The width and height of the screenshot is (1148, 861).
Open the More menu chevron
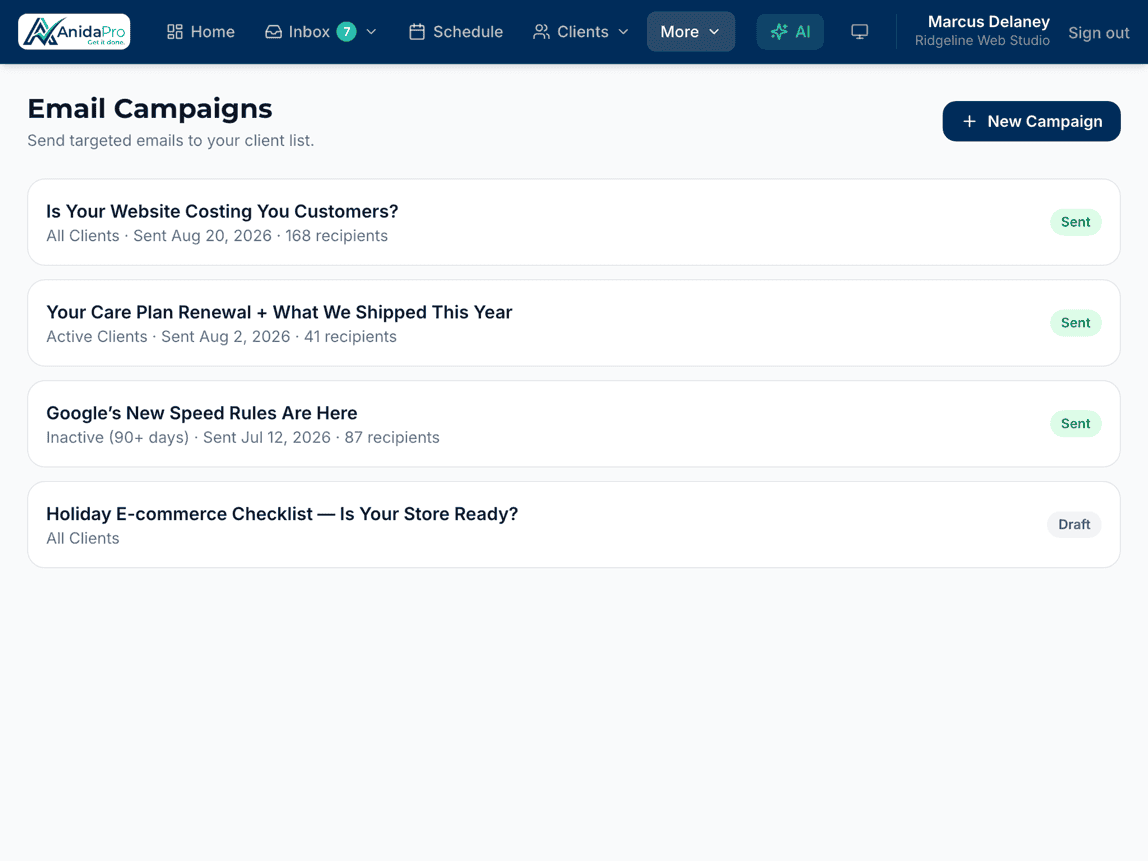[715, 31]
